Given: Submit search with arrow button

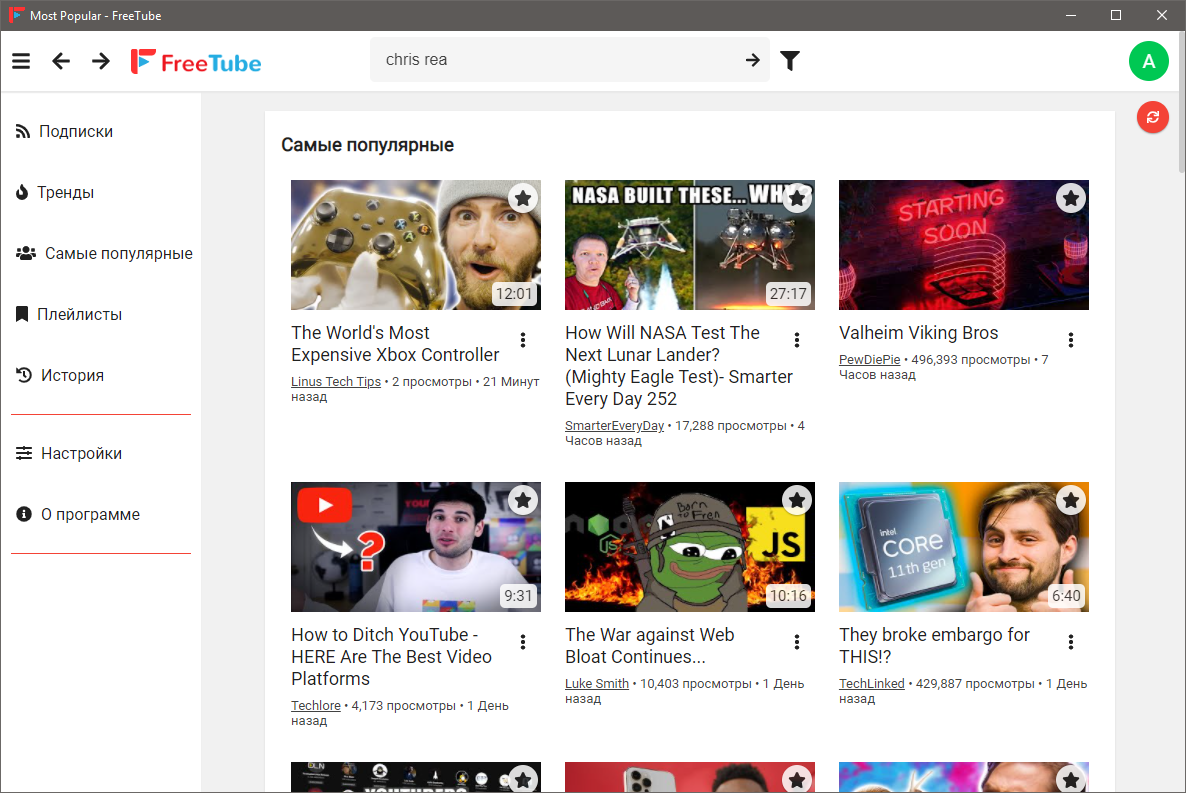Looking at the screenshot, I should [x=752, y=61].
